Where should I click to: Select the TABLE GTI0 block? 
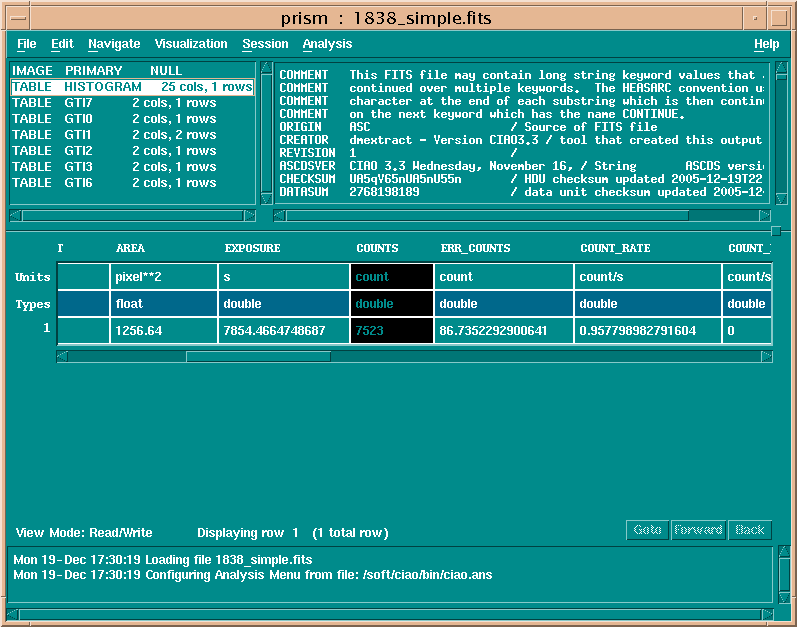tap(132, 118)
